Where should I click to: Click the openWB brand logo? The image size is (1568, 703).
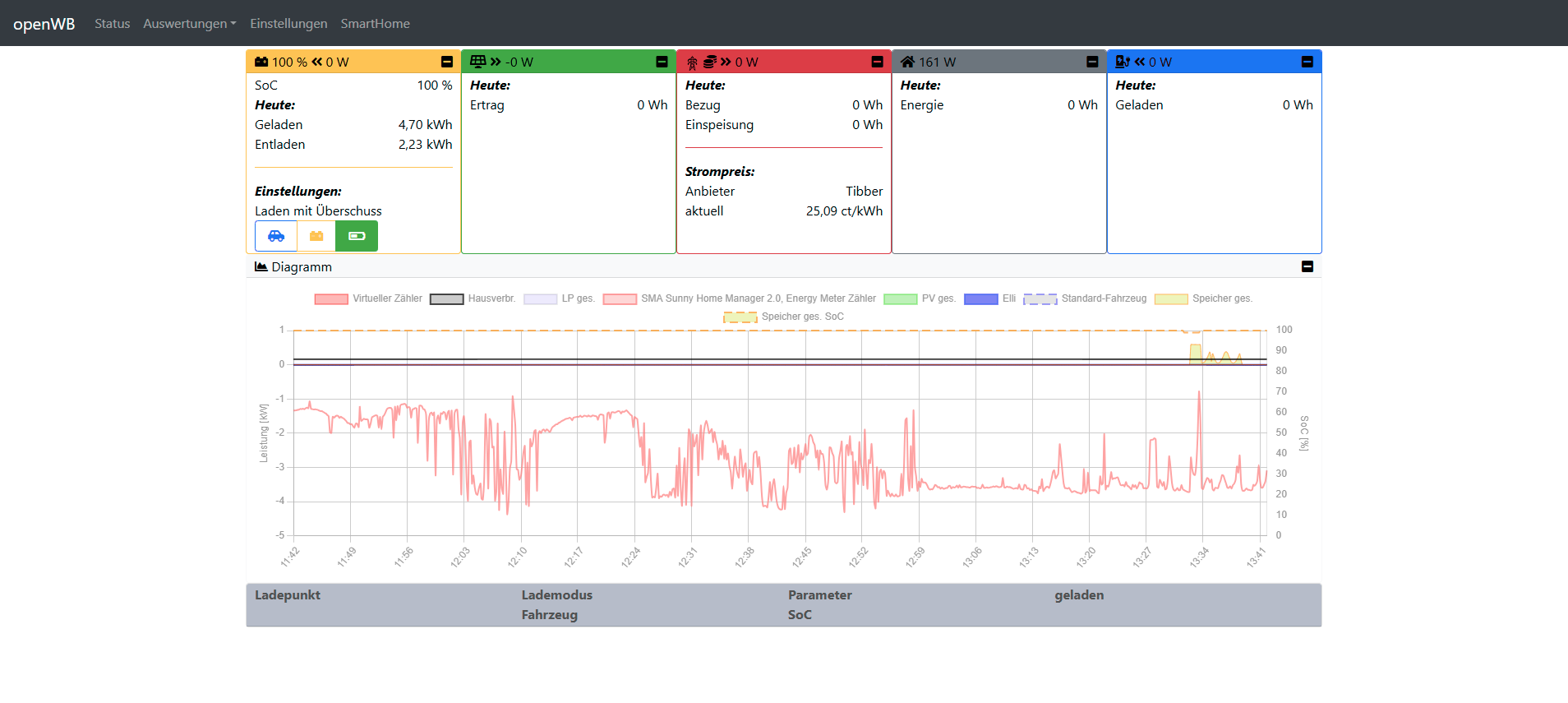pyautogui.click(x=44, y=24)
